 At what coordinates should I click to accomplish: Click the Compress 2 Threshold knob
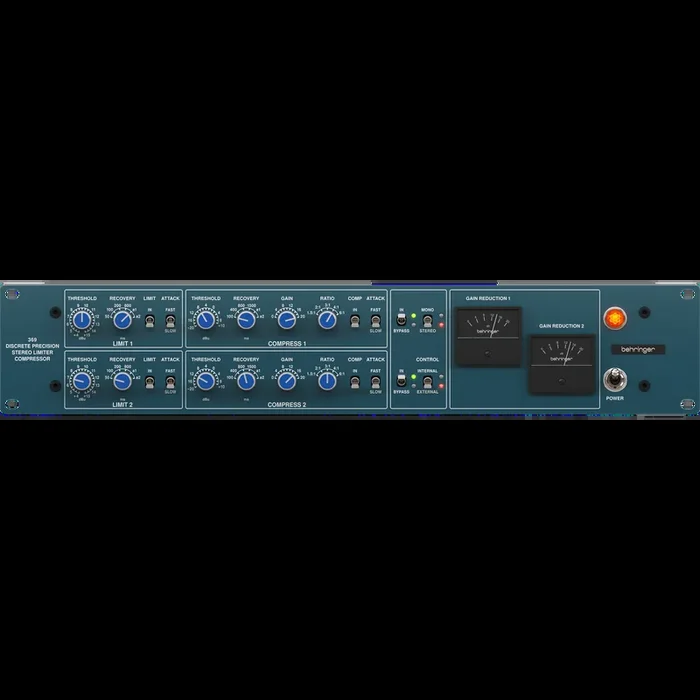(206, 381)
